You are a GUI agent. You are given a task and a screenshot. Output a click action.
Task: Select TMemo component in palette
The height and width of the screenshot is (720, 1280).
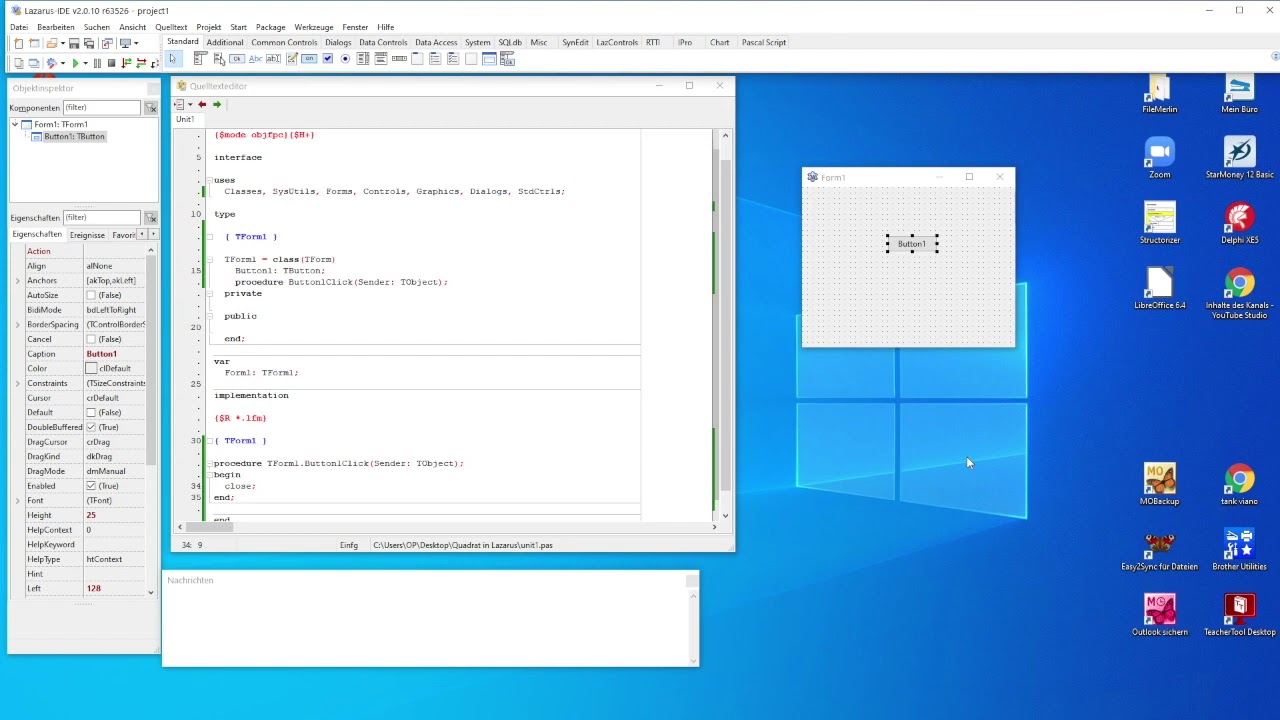pyautogui.click(x=291, y=59)
